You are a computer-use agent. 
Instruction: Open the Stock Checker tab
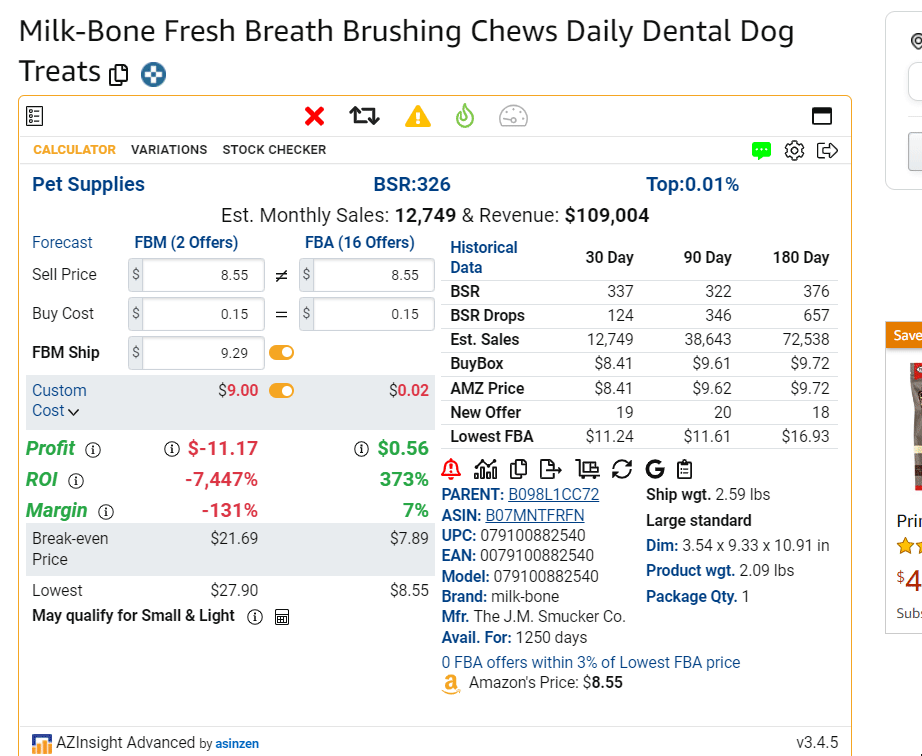pyautogui.click(x=274, y=150)
